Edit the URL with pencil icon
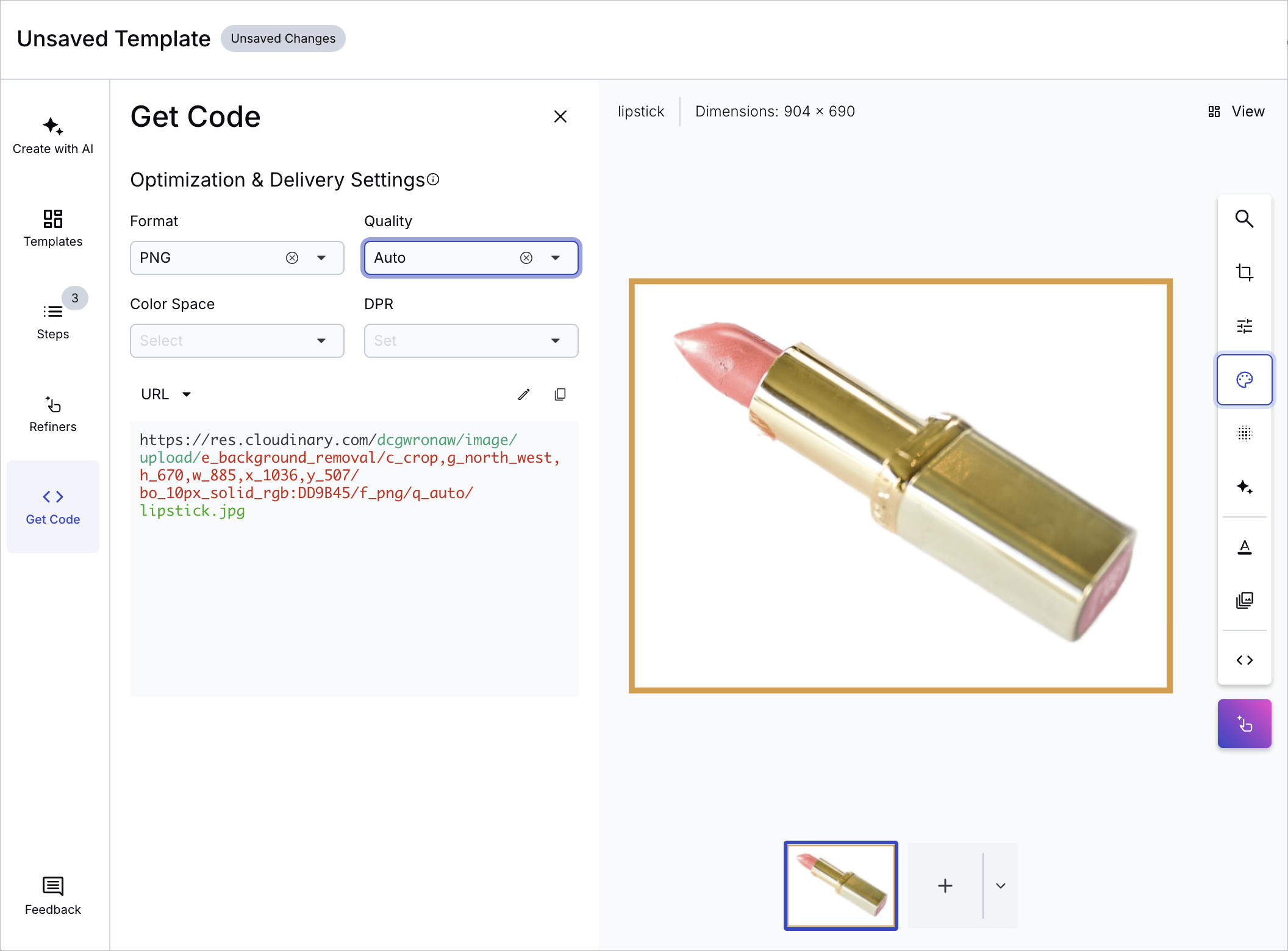 [x=524, y=394]
